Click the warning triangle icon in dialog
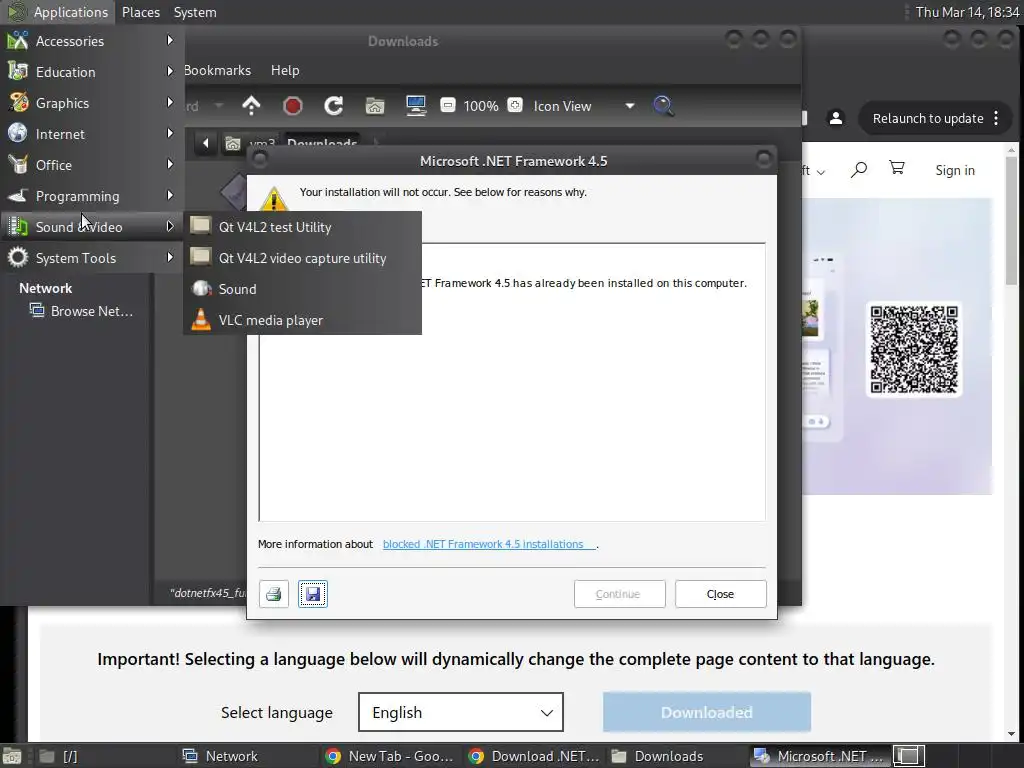Viewport: 1024px width, 768px height. pos(274,199)
